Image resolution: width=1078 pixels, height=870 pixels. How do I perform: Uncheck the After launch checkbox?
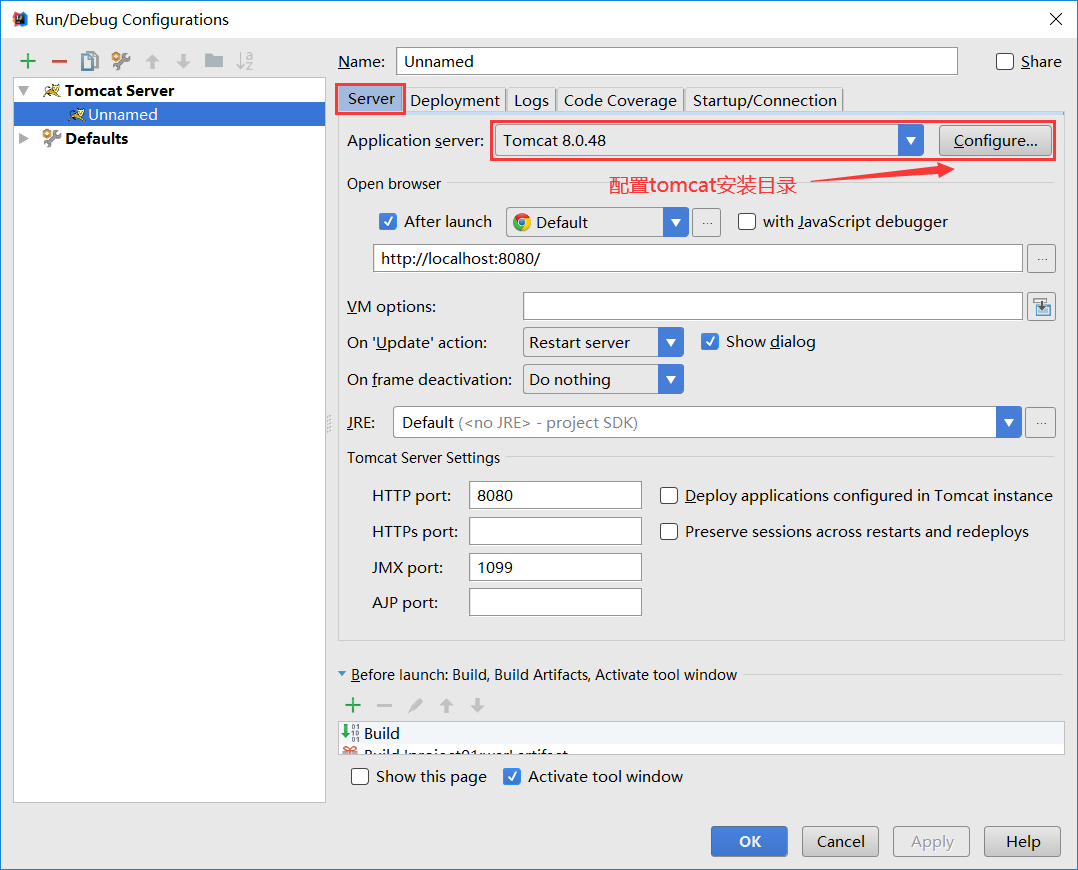tap(388, 221)
